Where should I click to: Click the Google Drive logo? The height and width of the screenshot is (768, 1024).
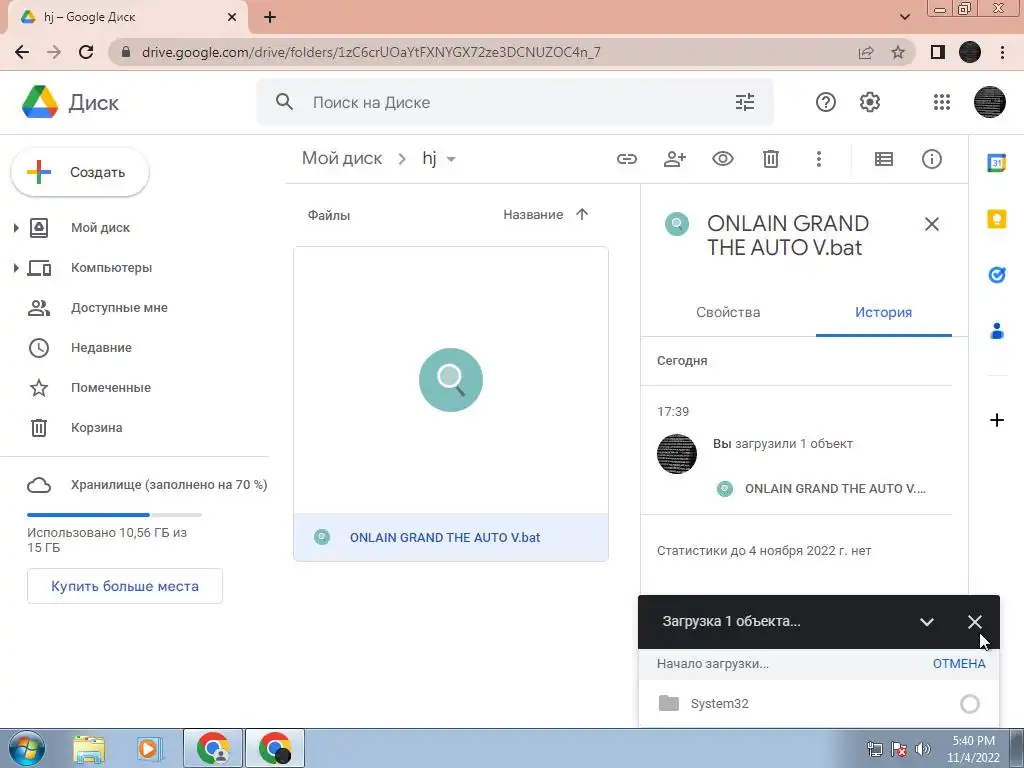(x=40, y=102)
